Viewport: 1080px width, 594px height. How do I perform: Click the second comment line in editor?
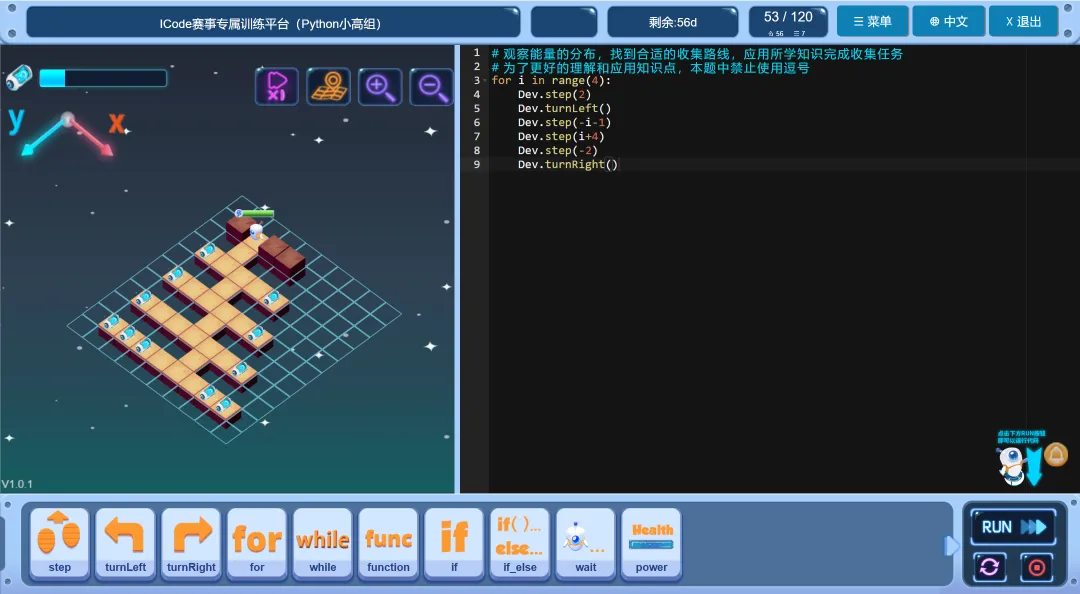[x=650, y=68]
